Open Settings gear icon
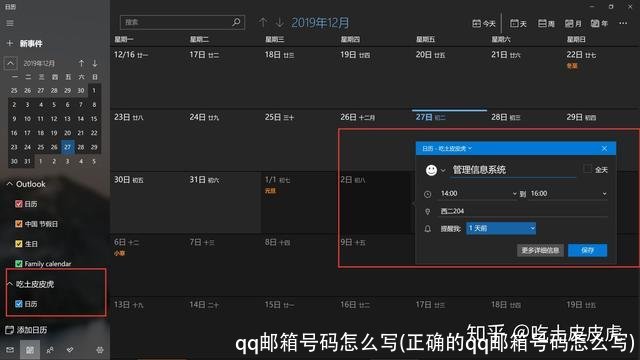Viewport: 640px width, 360px height. pyautogui.click(x=100, y=350)
